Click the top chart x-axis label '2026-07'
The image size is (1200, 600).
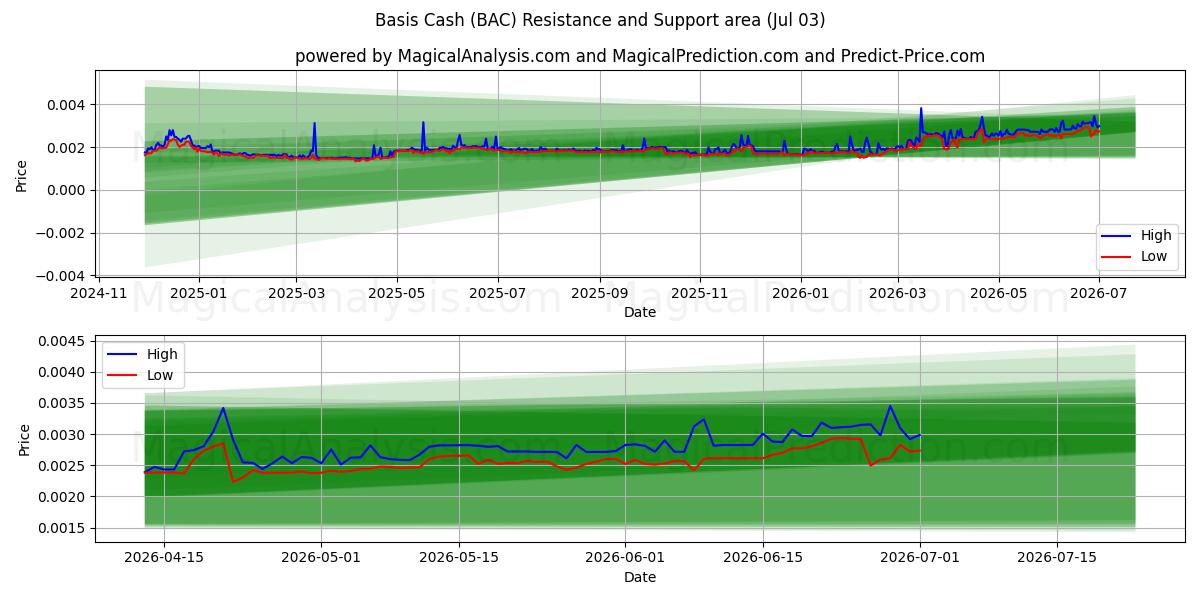(1099, 293)
